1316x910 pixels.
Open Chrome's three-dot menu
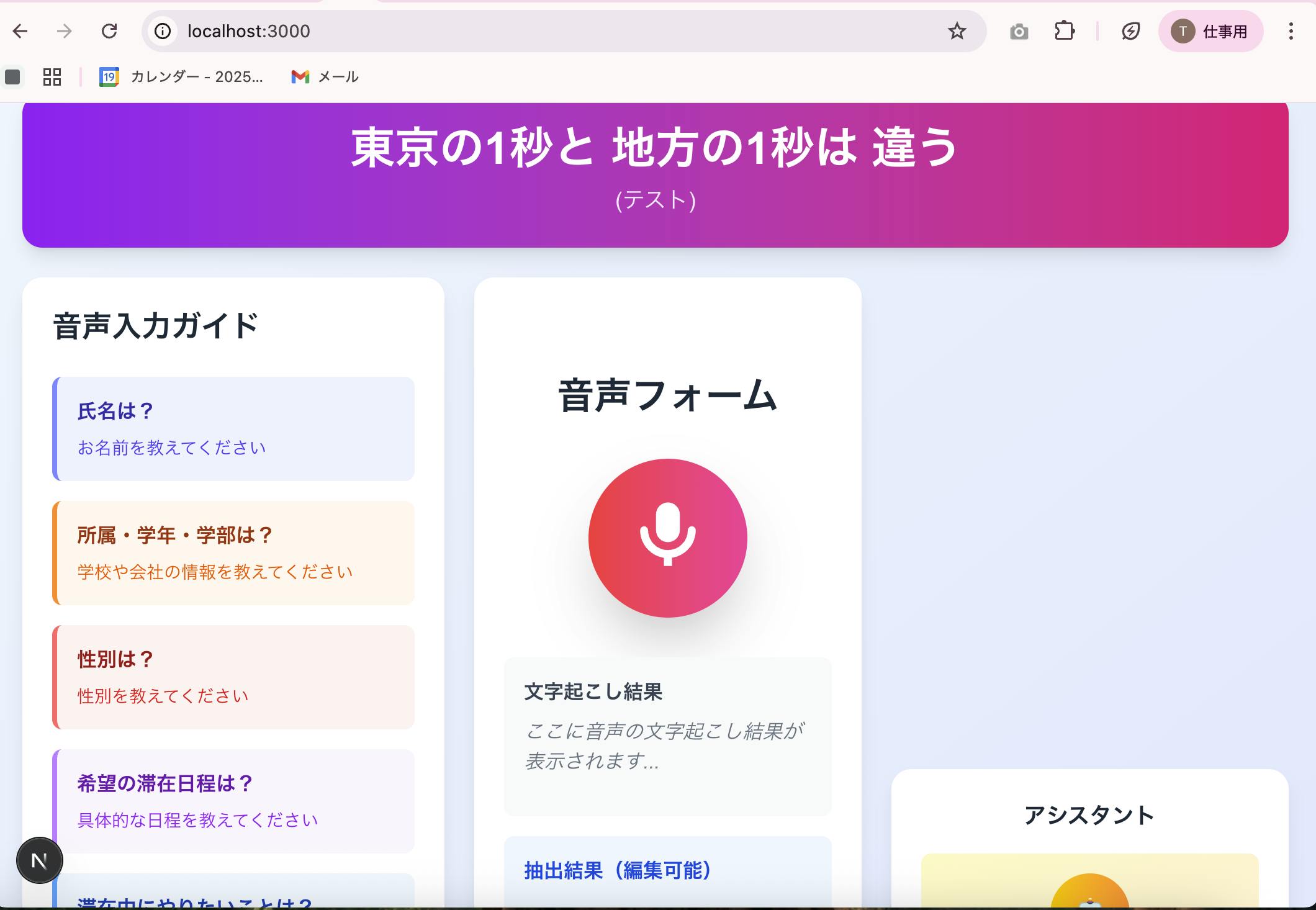point(1291,31)
